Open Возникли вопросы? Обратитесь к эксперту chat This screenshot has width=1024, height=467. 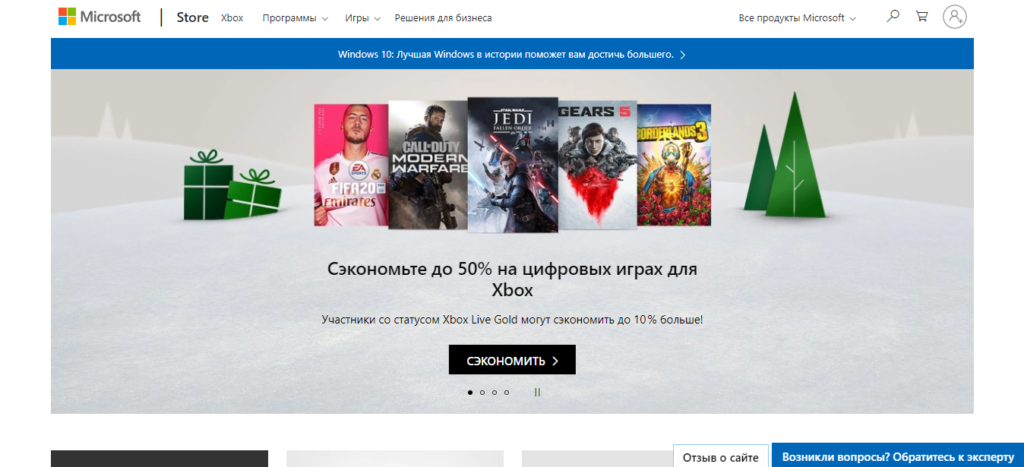point(898,457)
